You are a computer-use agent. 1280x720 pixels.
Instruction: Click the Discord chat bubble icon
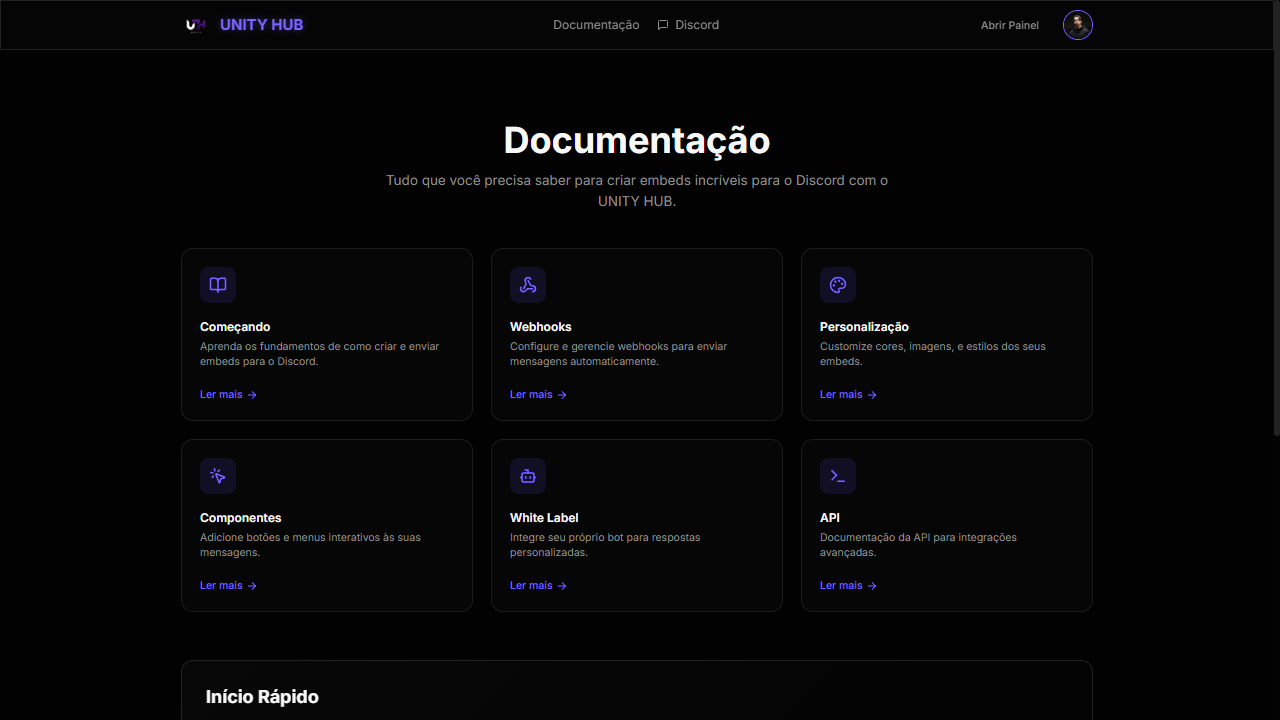point(663,25)
